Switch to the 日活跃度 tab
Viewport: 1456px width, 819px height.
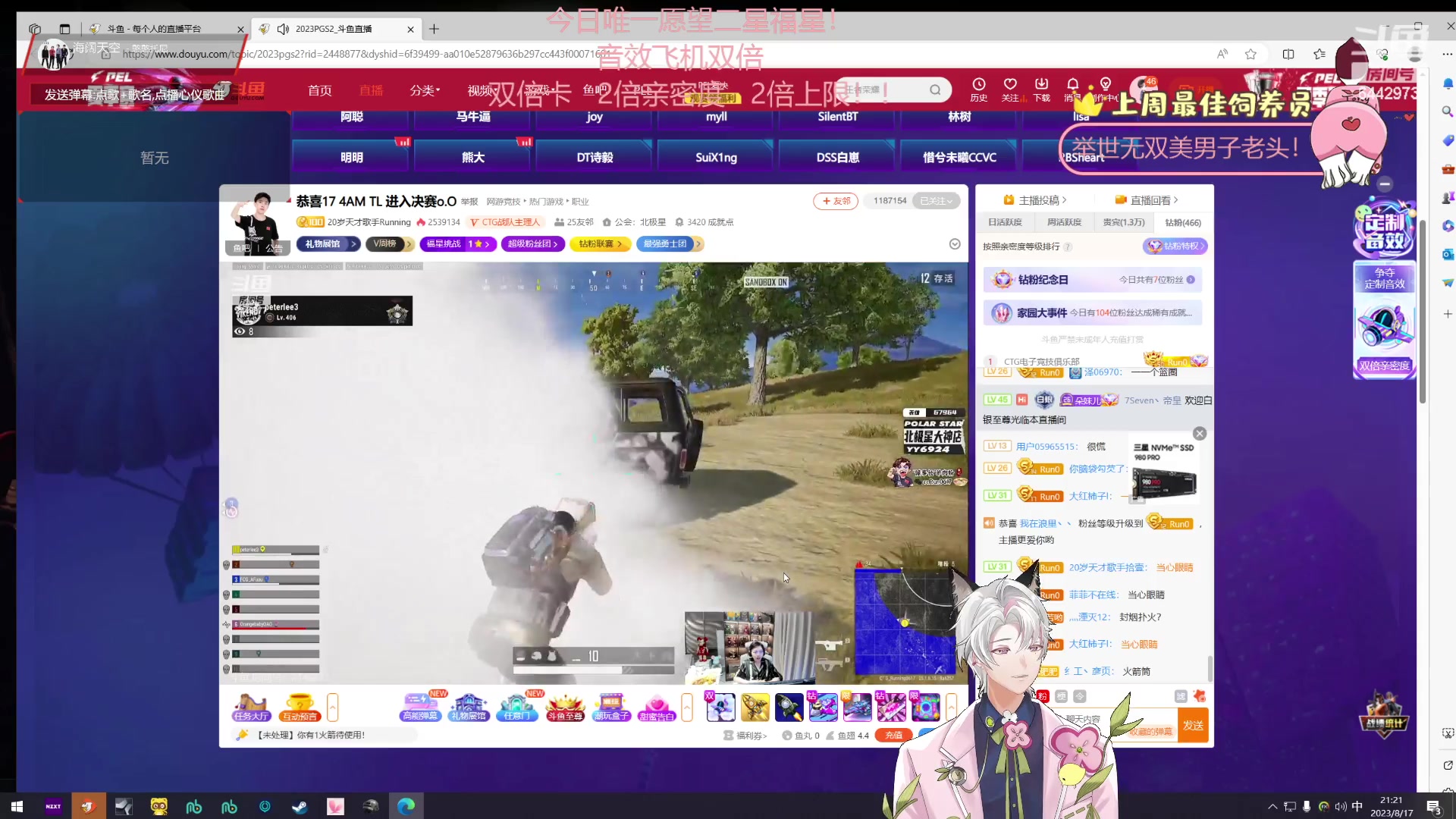pyautogui.click(x=1005, y=222)
